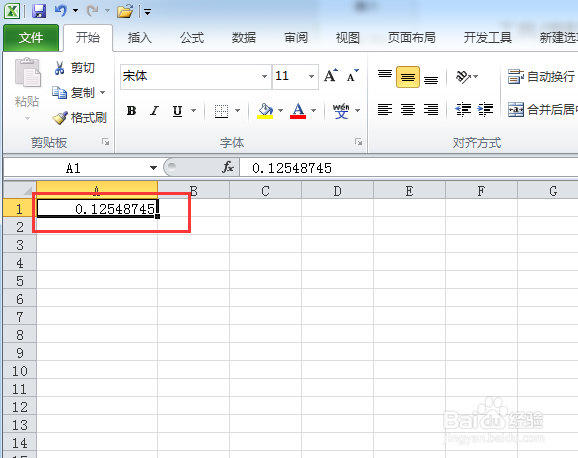Open the 数据 tab
578x458 pixels.
(x=244, y=38)
